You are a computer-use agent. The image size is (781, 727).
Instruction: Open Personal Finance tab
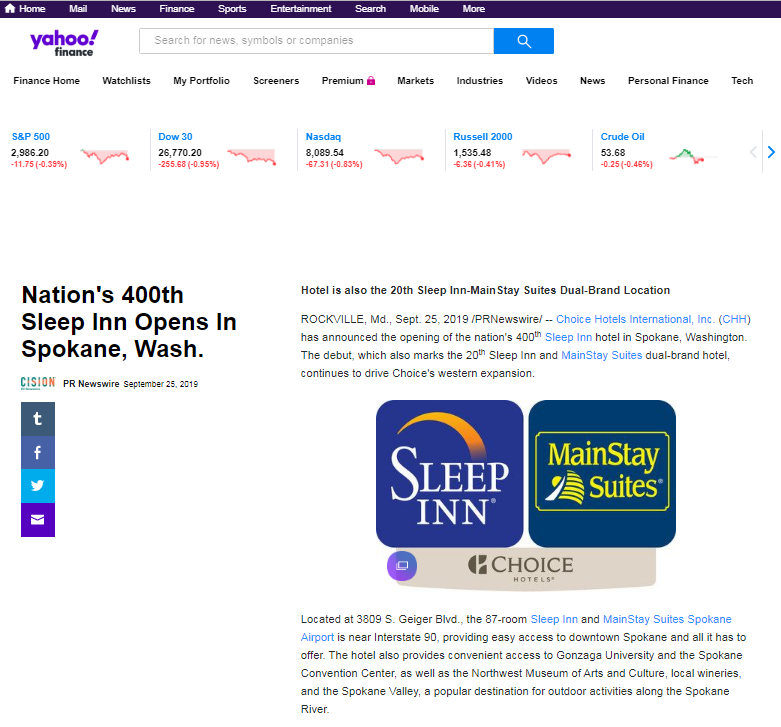point(668,81)
